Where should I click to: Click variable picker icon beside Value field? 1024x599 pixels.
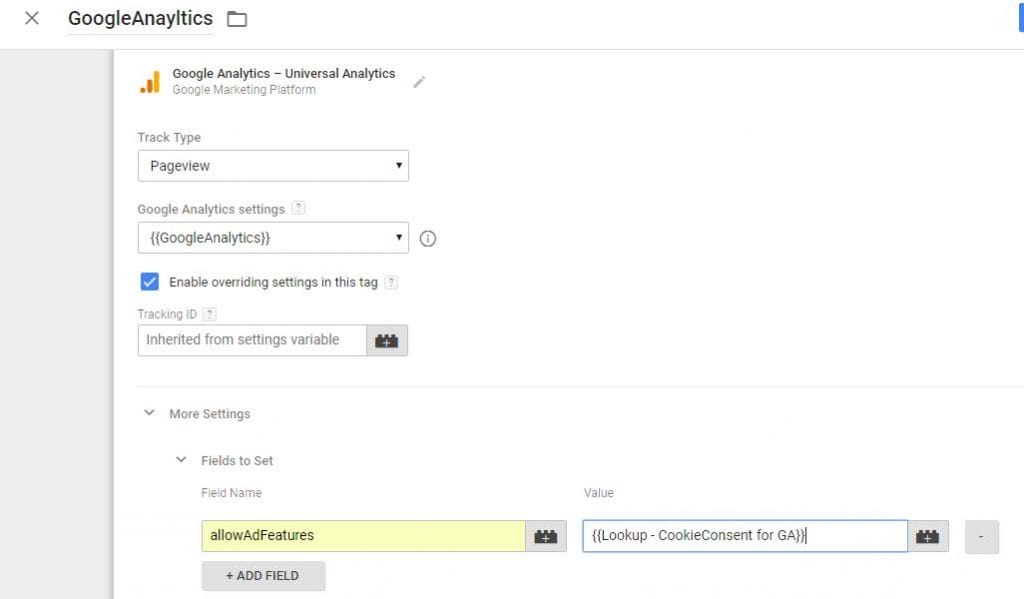(928, 536)
